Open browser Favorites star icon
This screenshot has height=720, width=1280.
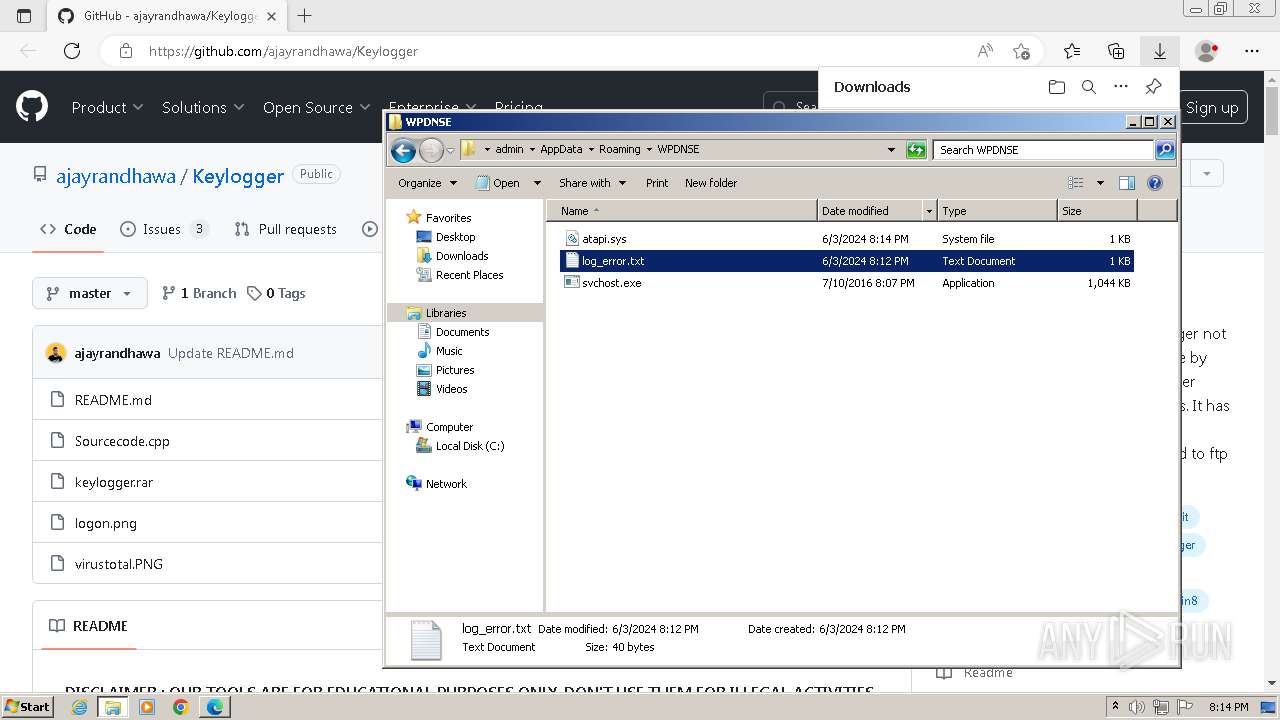(x=1072, y=51)
